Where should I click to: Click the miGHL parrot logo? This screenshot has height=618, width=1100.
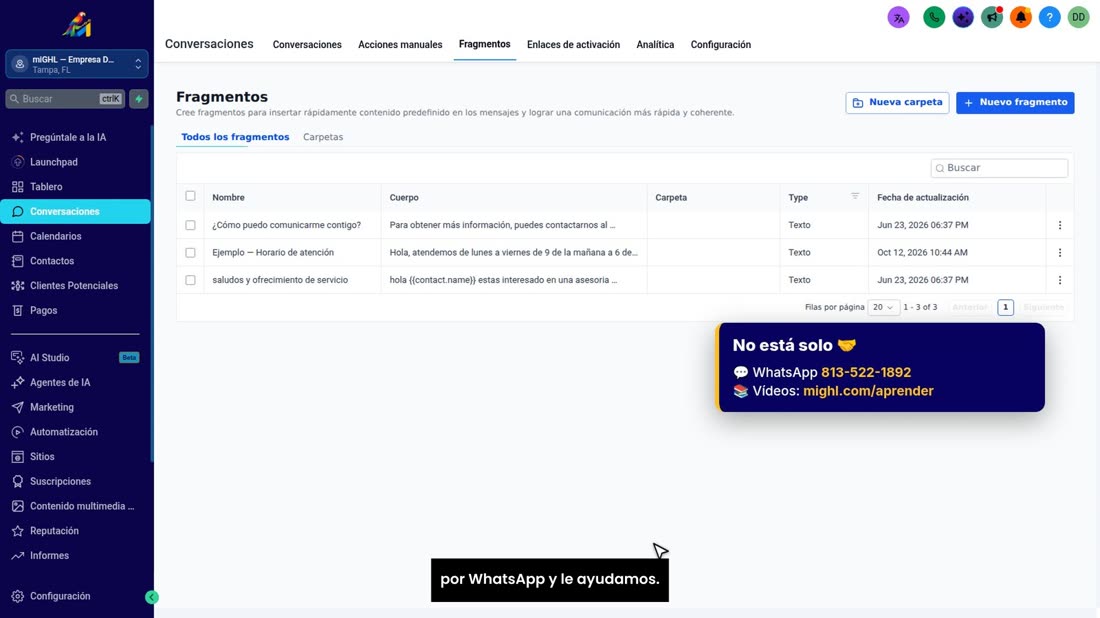pyautogui.click(x=77, y=25)
